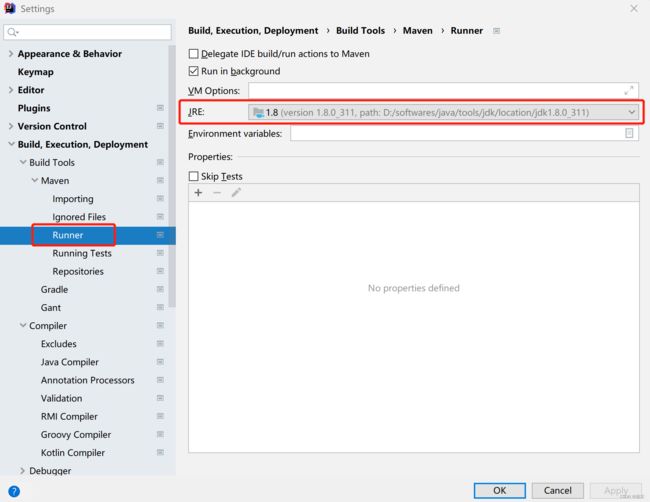Viewport: 650px width, 502px height.
Task: Click project settings icon beside Version Control
Action: click(x=160, y=126)
